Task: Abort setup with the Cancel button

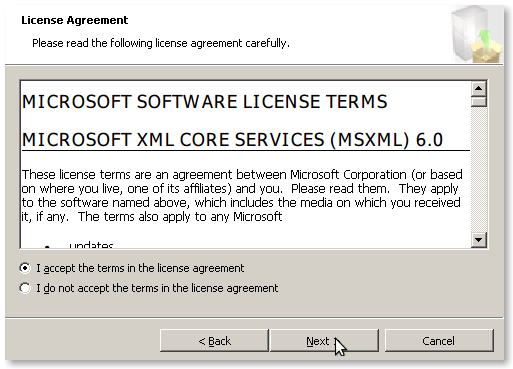Action: pyautogui.click(x=439, y=341)
